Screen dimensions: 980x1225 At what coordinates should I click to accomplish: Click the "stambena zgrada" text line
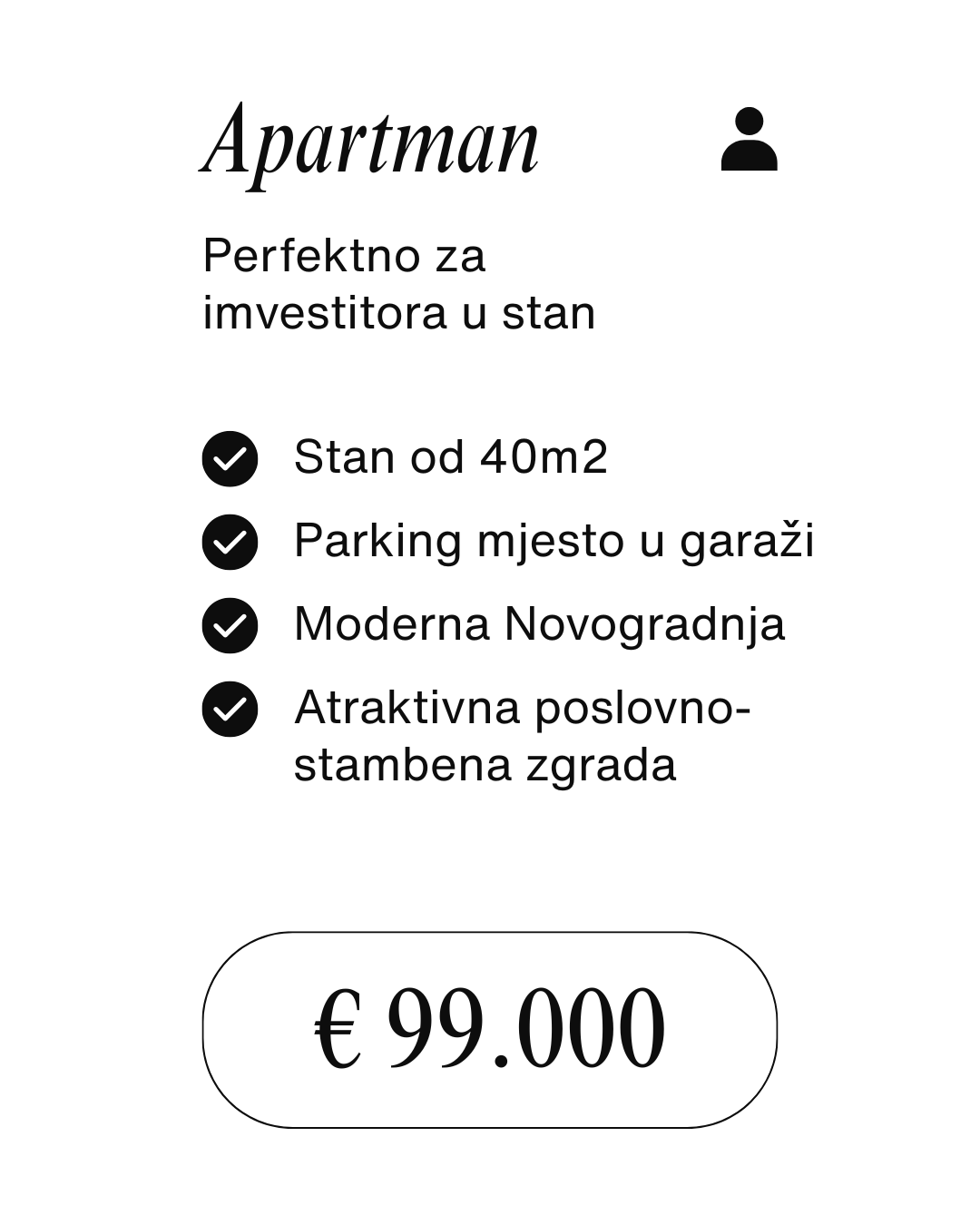coord(485,764)
